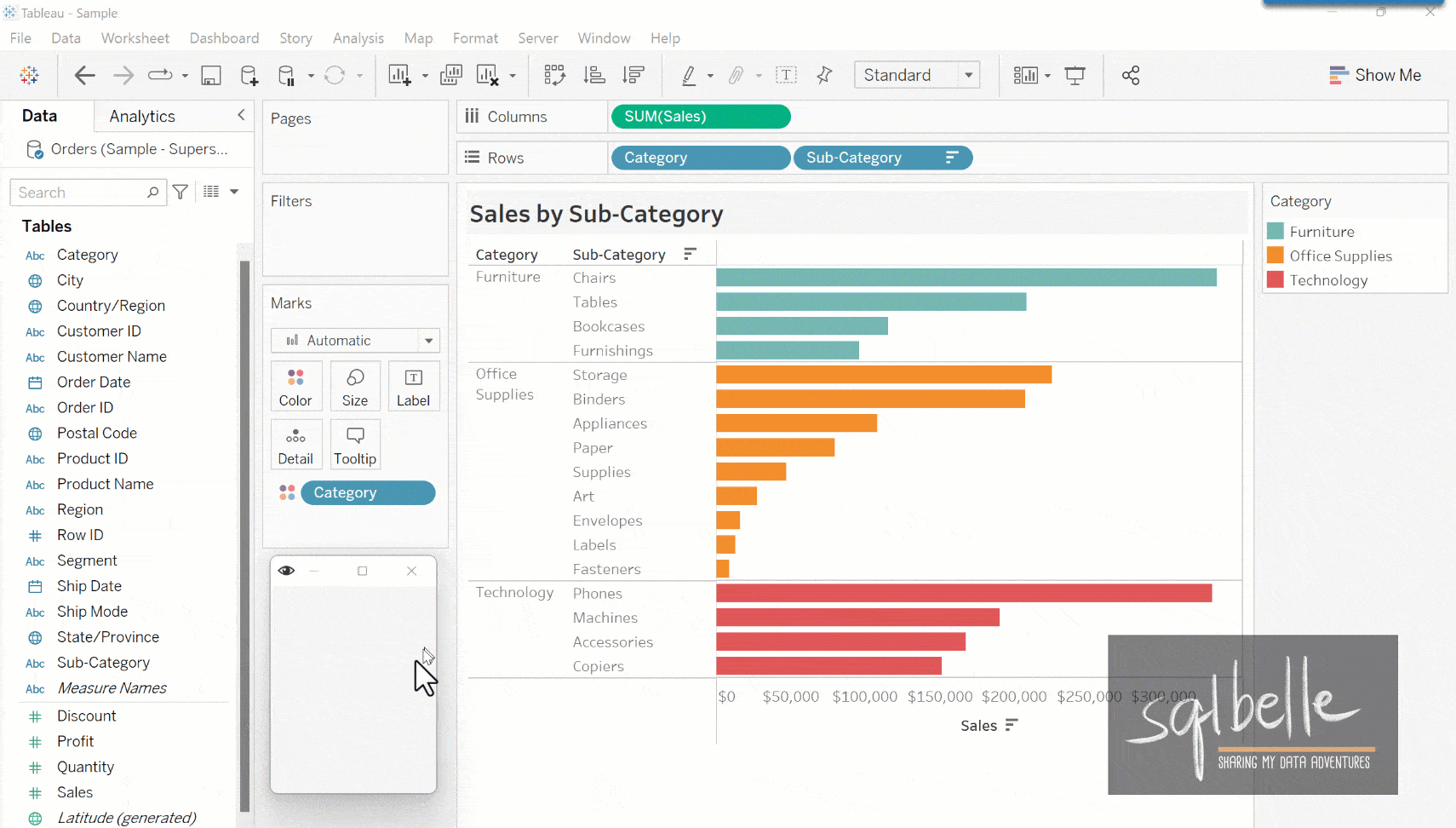Click the Tableau start page icon
Image resolution: width=1456 pixels, height=828 pixels.
point(29,75)
